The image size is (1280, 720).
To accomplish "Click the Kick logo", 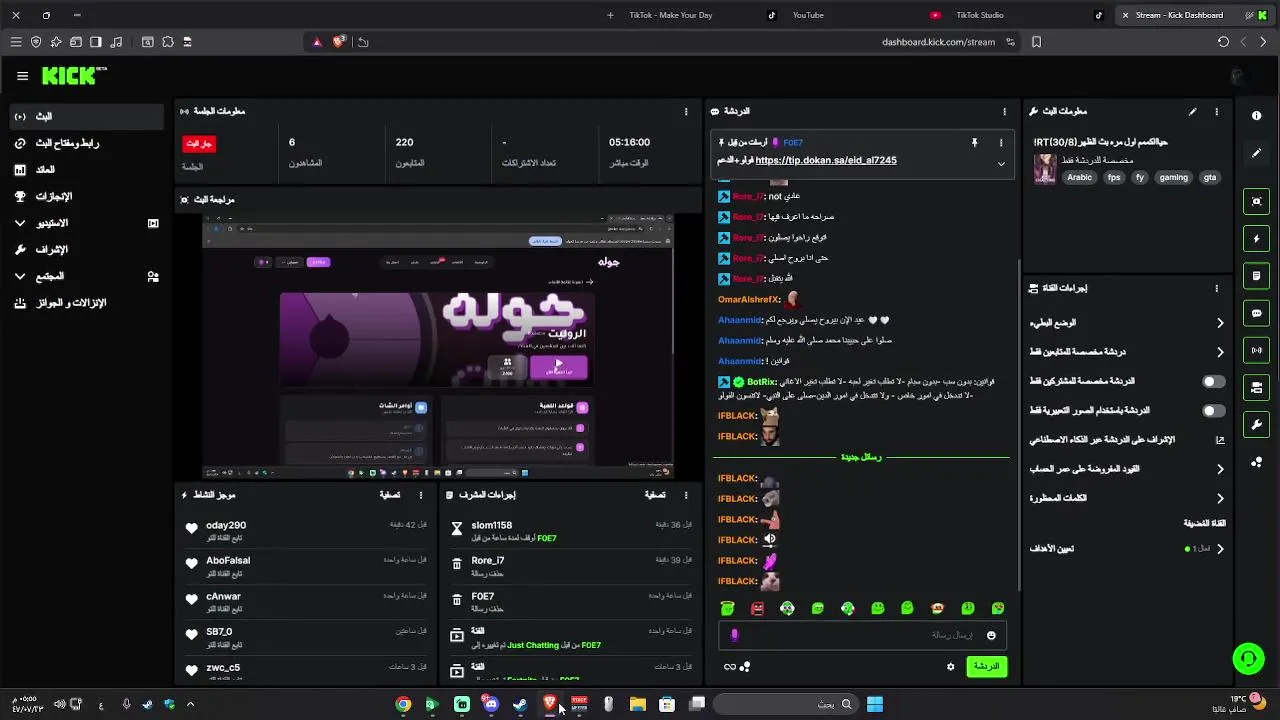I will pyautogui.click(x=74, y=75).
